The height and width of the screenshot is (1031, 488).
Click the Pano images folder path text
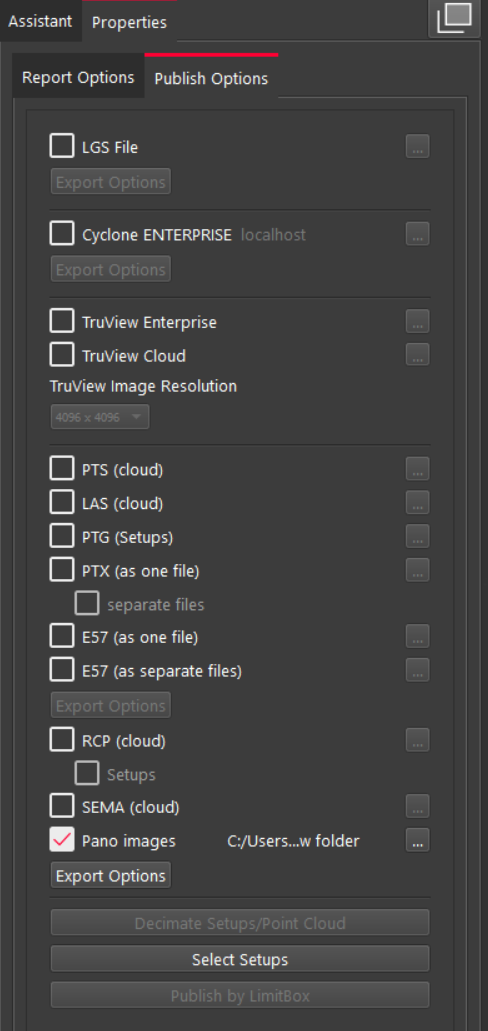pos(293,841)
